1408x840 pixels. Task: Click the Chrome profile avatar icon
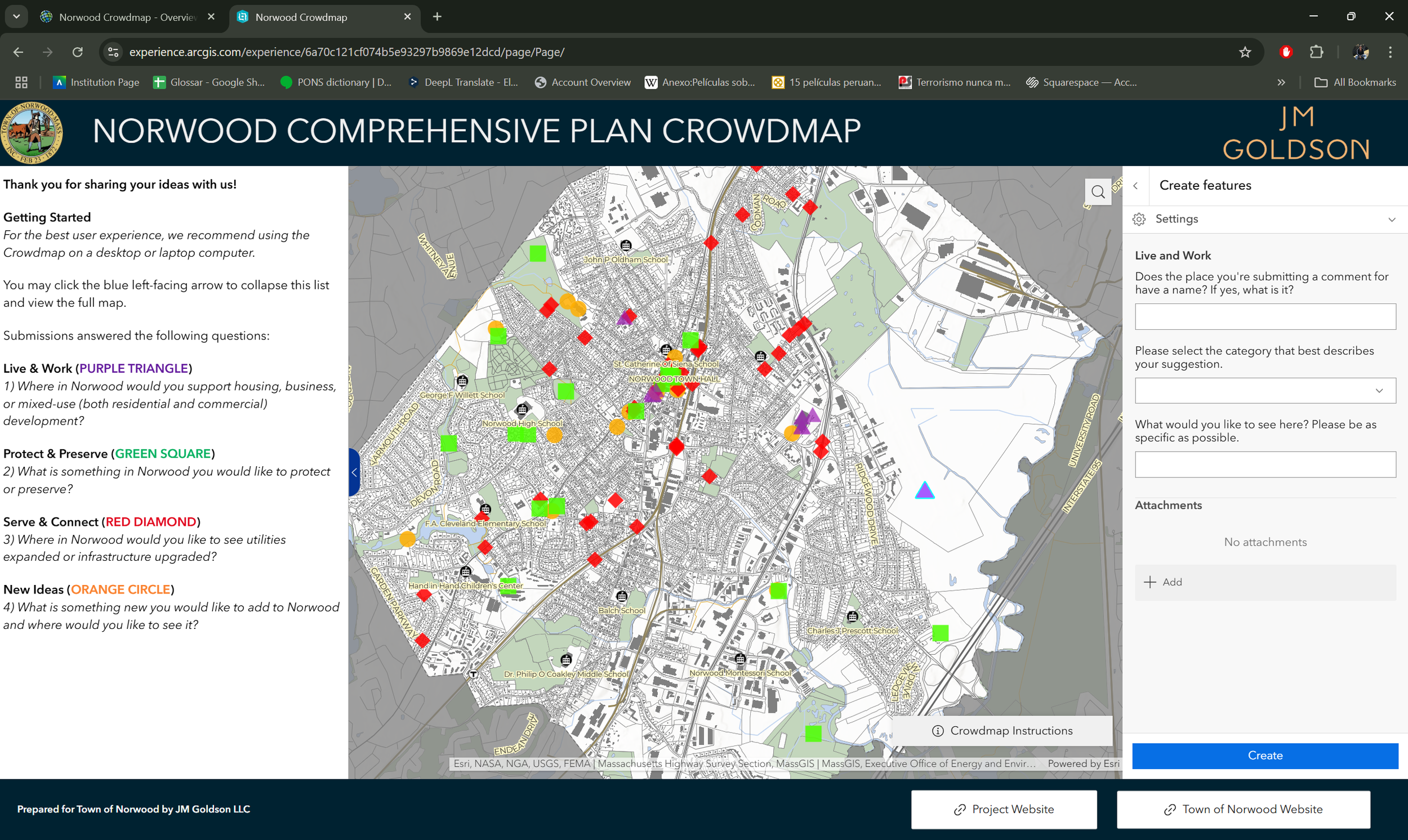coord(1361,52)
